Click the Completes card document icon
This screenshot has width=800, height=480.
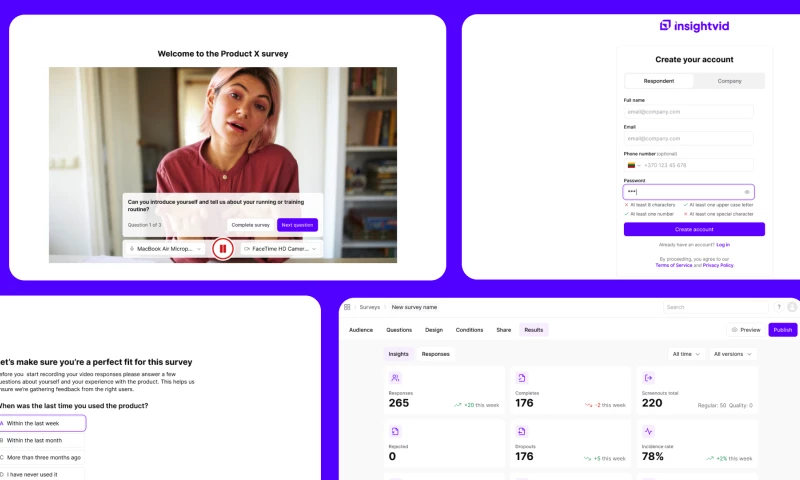(521, 378)
